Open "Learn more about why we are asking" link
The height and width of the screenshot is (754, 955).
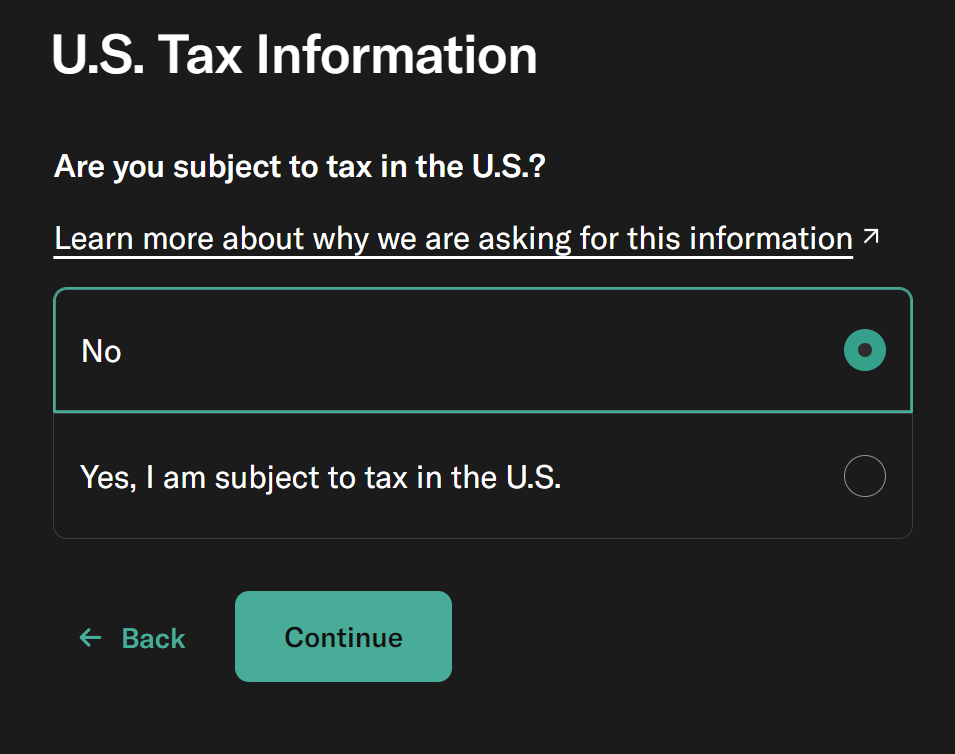coord(452,239)
